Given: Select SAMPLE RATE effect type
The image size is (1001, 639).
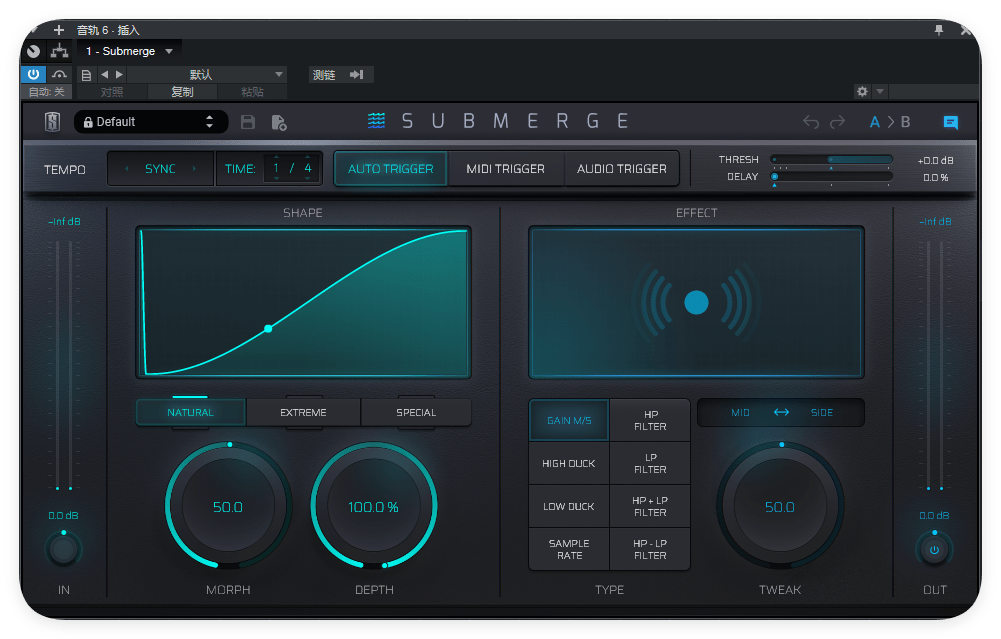Looking at the screenshot, I should point(569,549).
